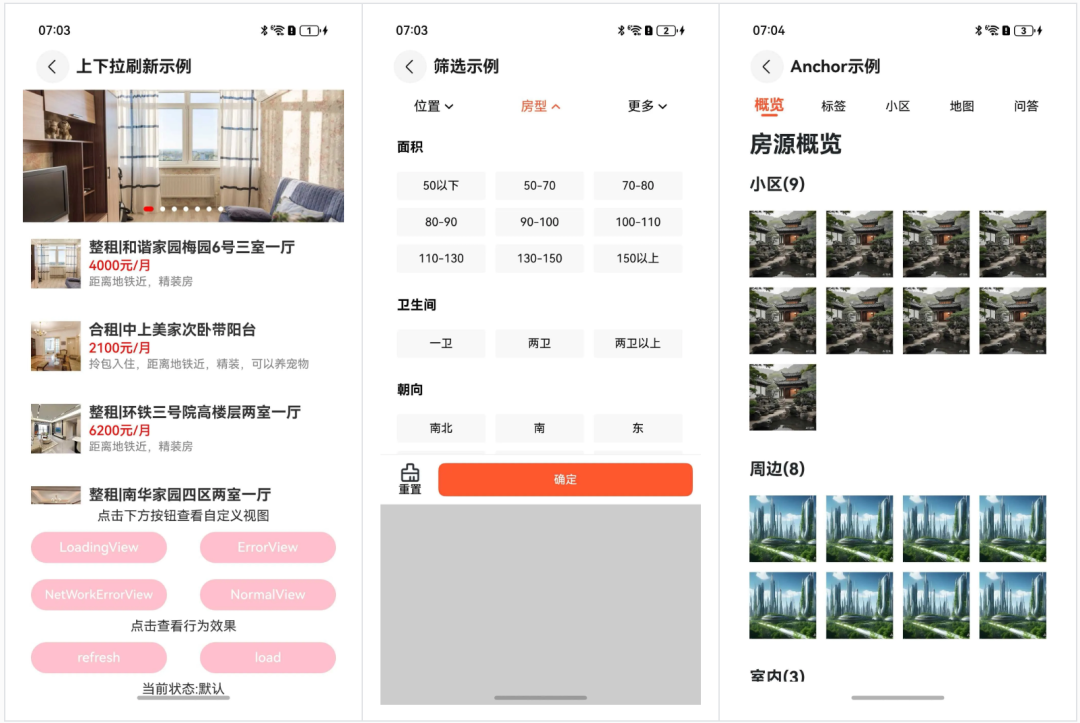Tap the gray overlay below filter panel
Viewport: 1080px width, 723px height.
pyautogui.click(x=541, y=604)
